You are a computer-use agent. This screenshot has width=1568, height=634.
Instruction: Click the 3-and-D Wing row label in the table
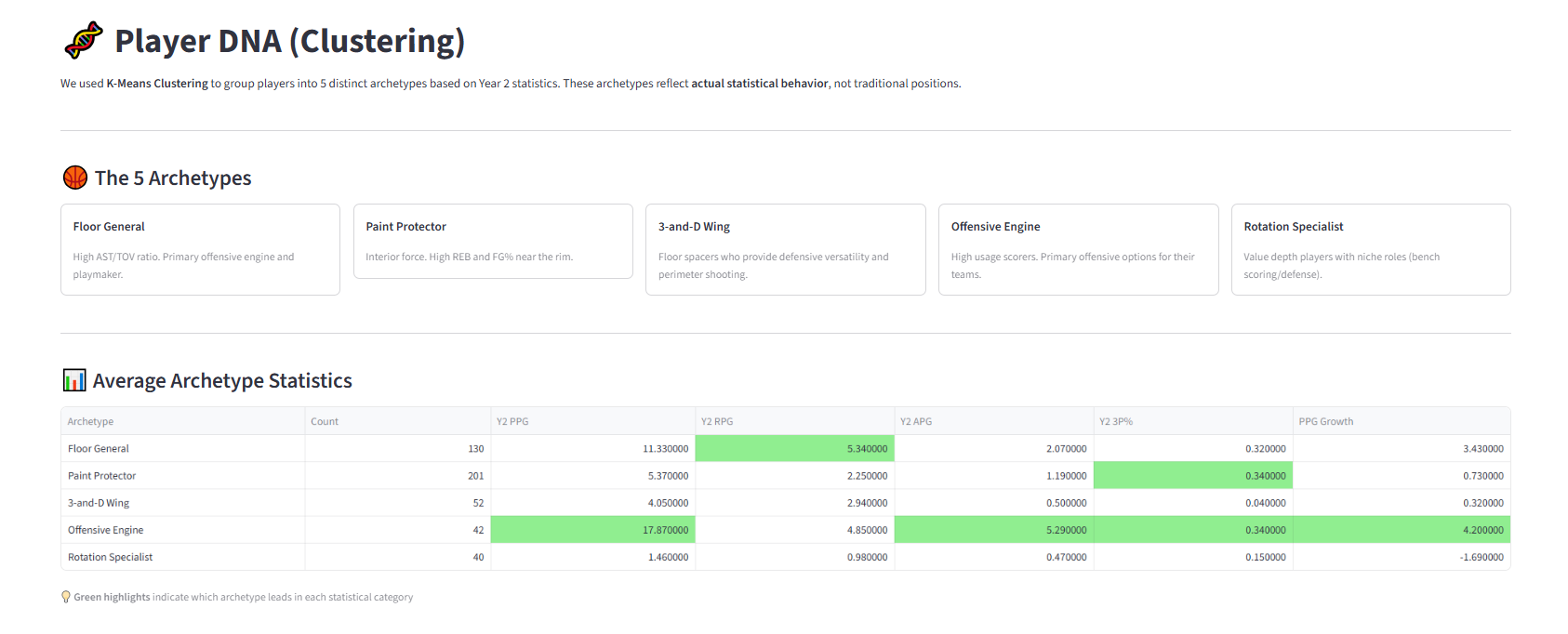pos(99,503)
